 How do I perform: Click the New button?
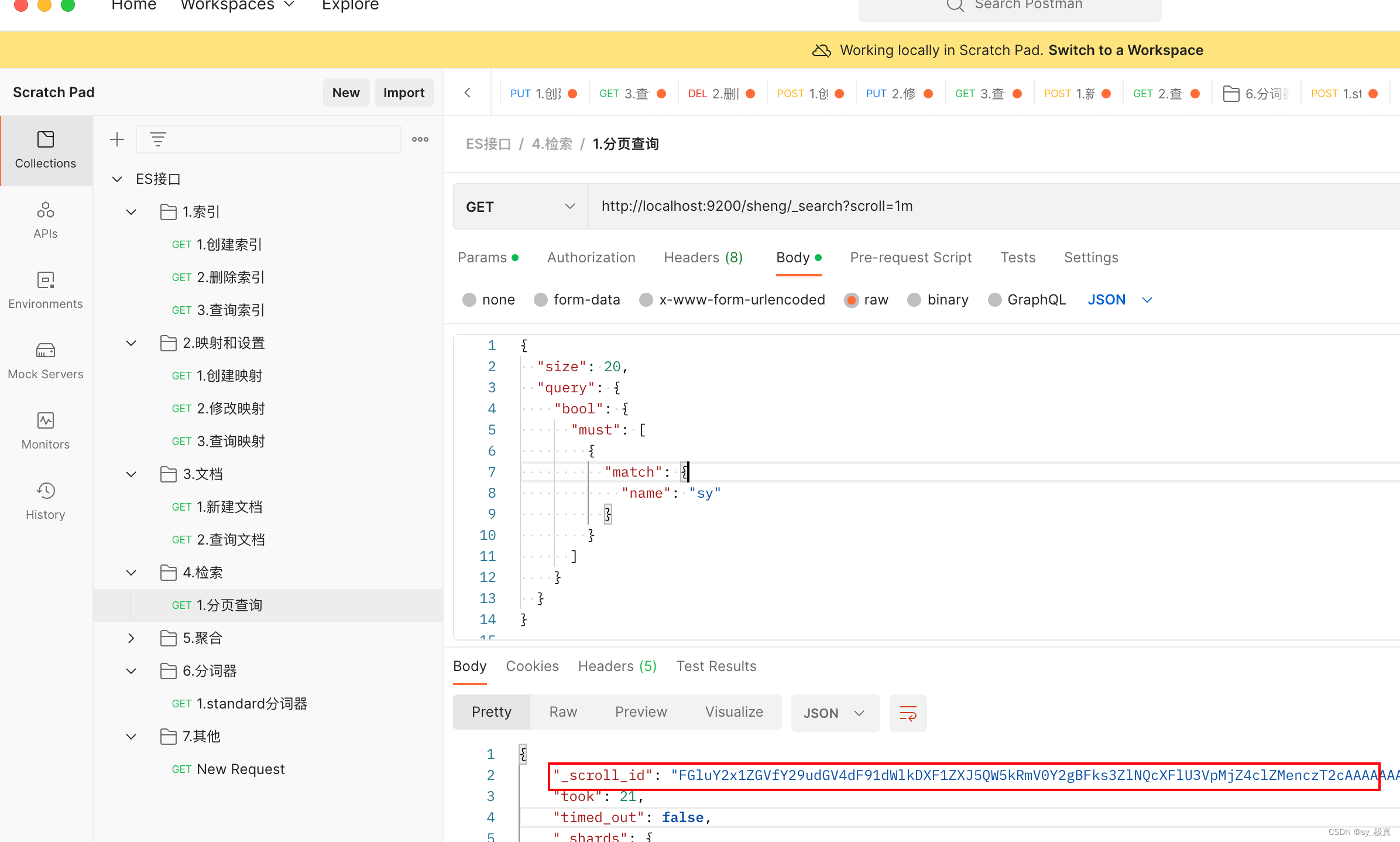pos(346,93)
